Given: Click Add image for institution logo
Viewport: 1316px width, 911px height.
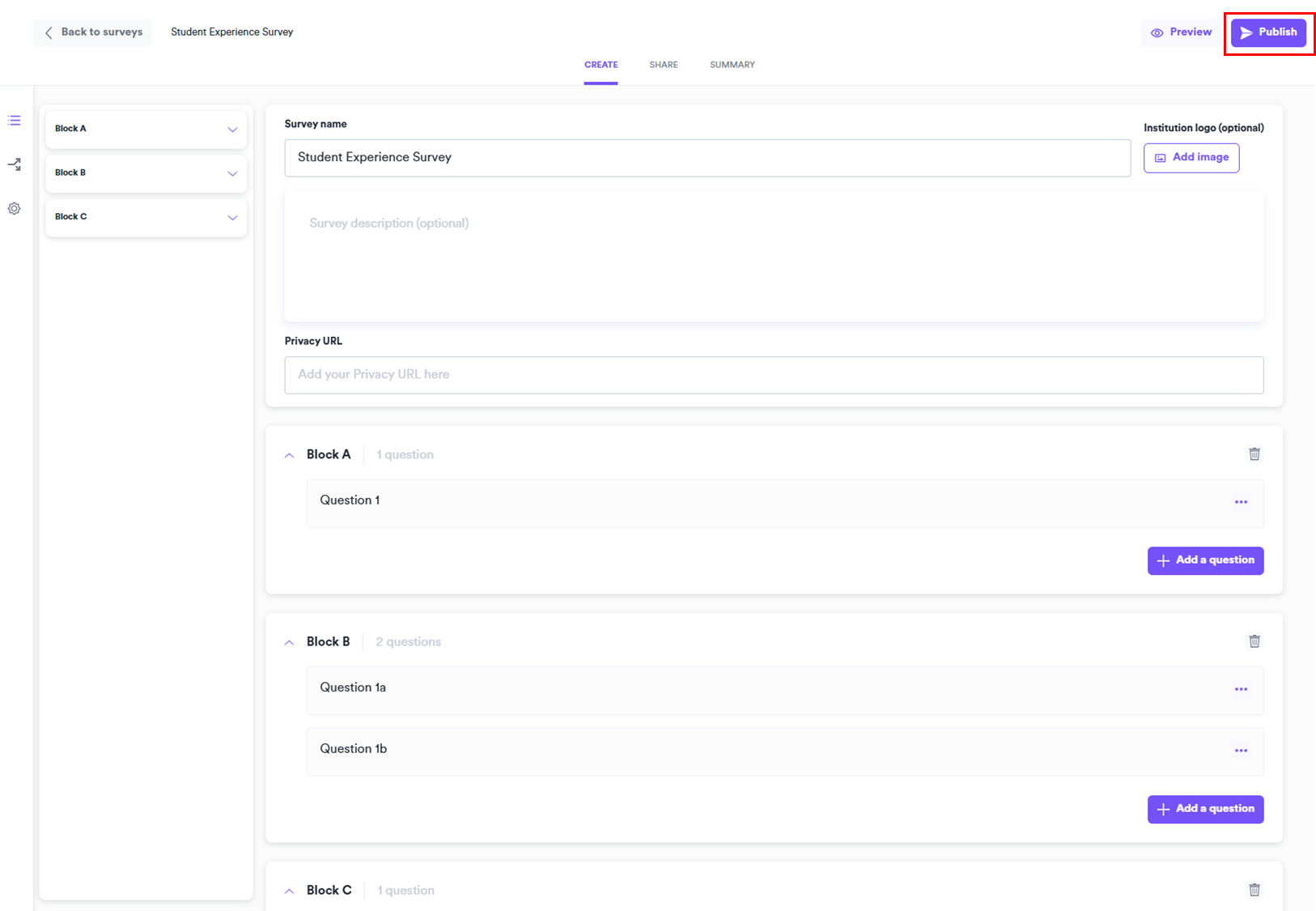Looking at the screenshot, I should click(1191, 157).
